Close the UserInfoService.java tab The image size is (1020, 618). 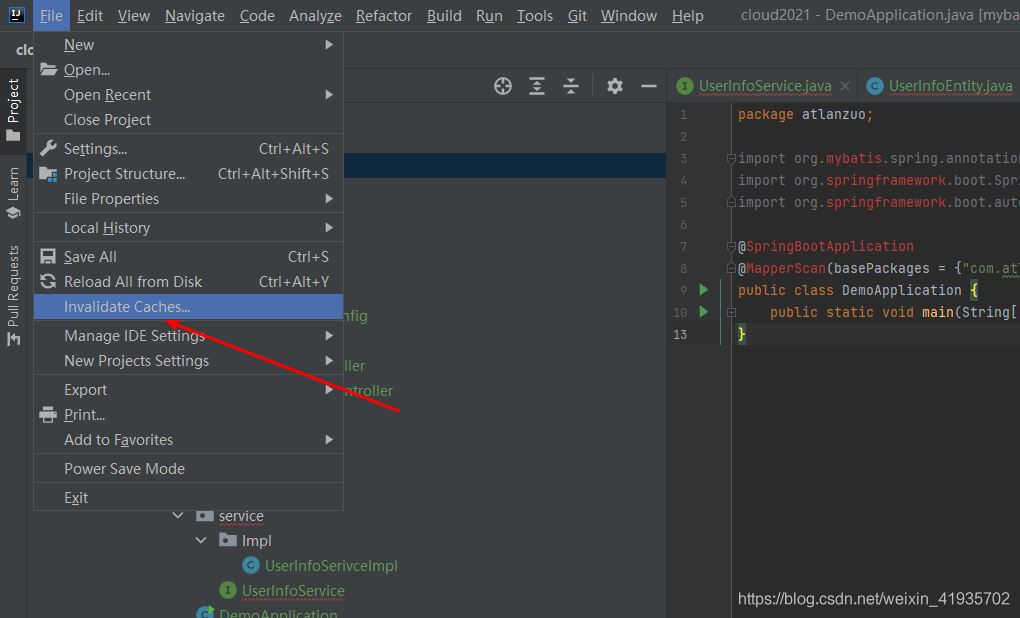[x=845, y=86]
